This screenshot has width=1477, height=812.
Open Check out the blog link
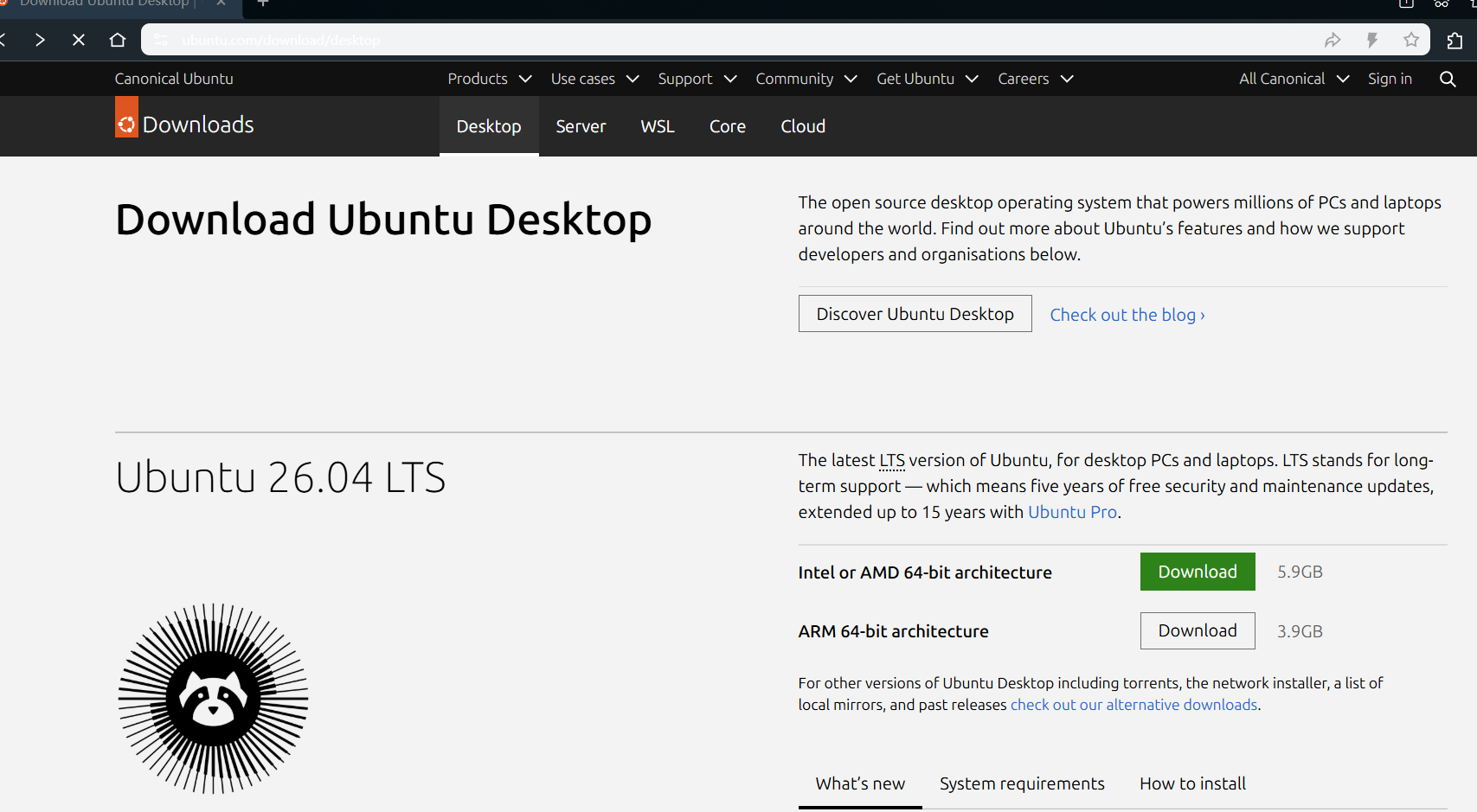tap(1127, 315)
